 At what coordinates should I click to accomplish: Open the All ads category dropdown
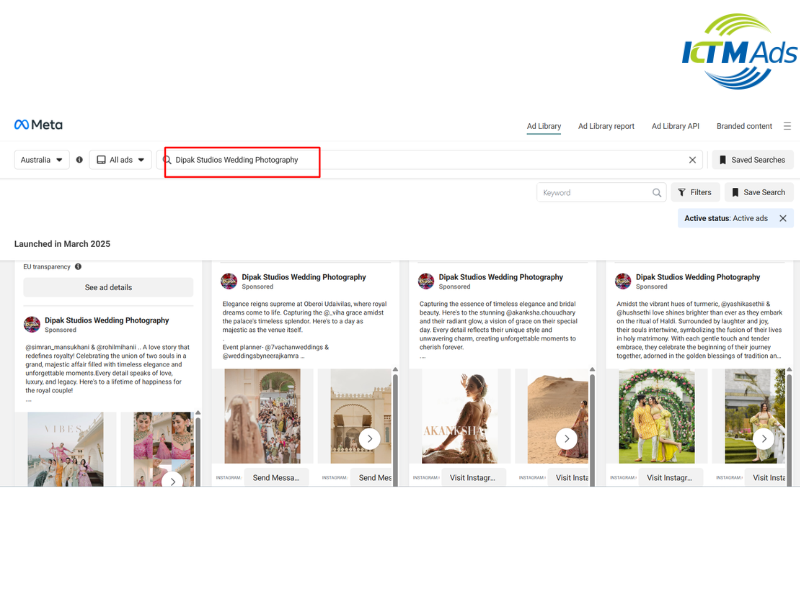click(120, 160)
